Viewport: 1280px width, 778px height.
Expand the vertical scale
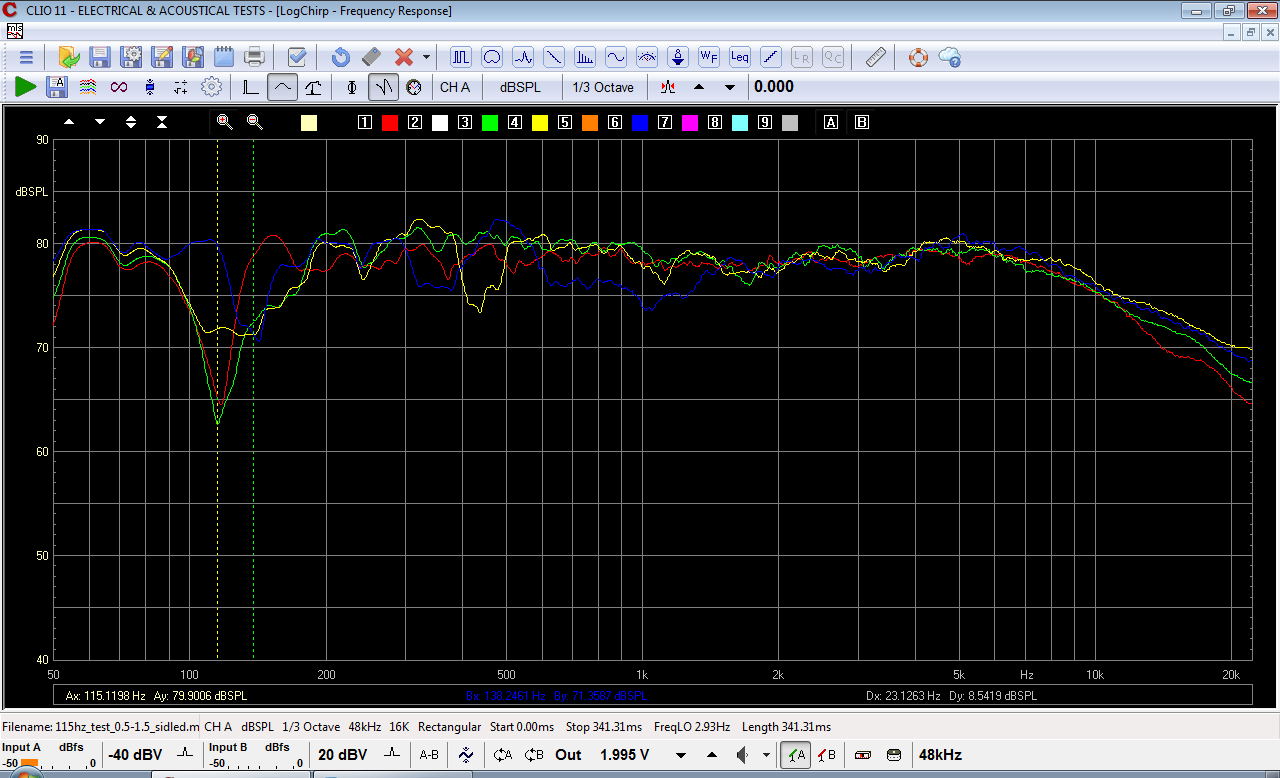131,122
